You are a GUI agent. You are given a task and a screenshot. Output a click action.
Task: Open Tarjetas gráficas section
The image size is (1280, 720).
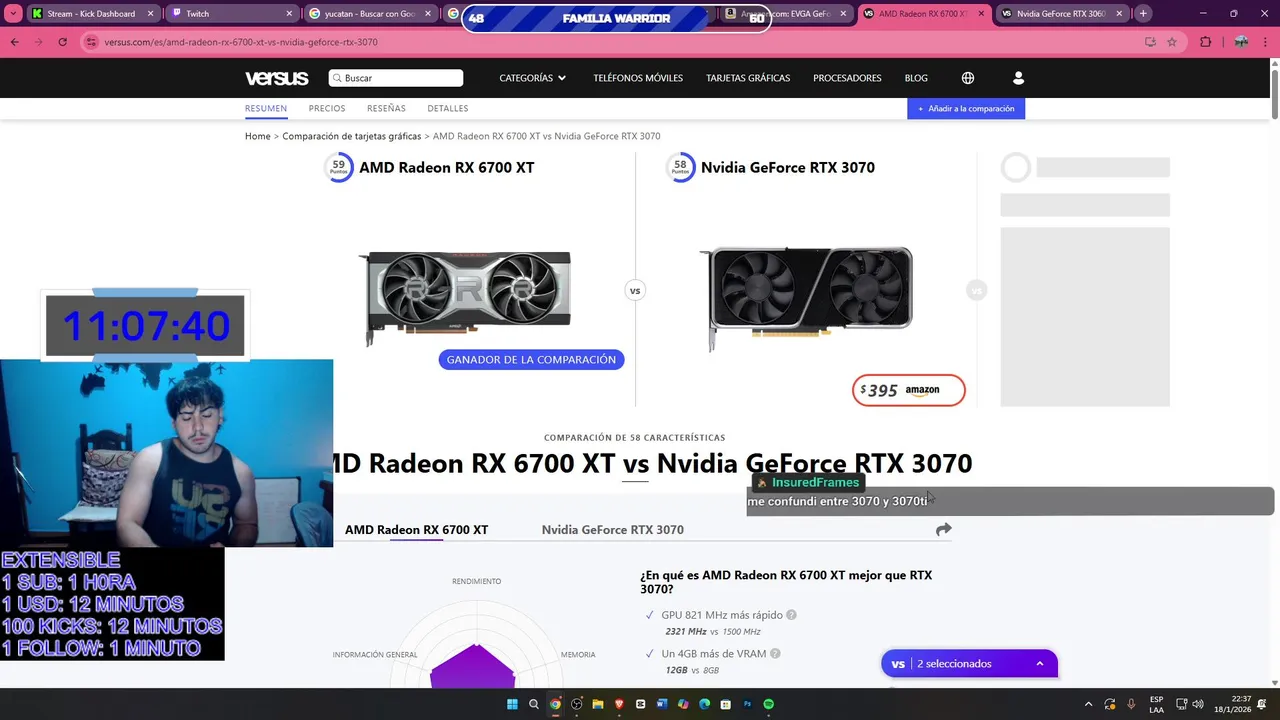point(748,78)
